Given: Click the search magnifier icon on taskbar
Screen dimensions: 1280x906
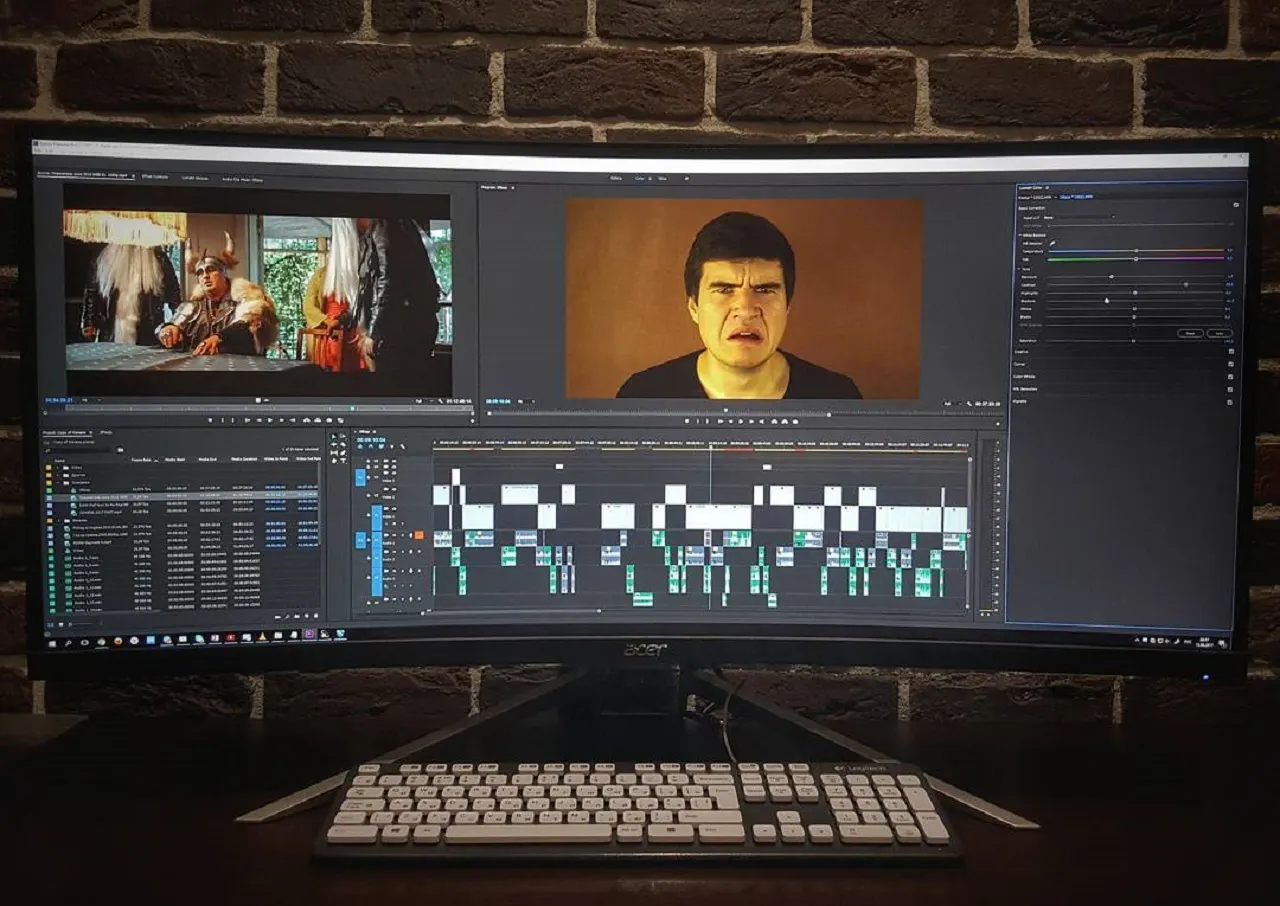Looking at the screenshot, I should point(70,641).
